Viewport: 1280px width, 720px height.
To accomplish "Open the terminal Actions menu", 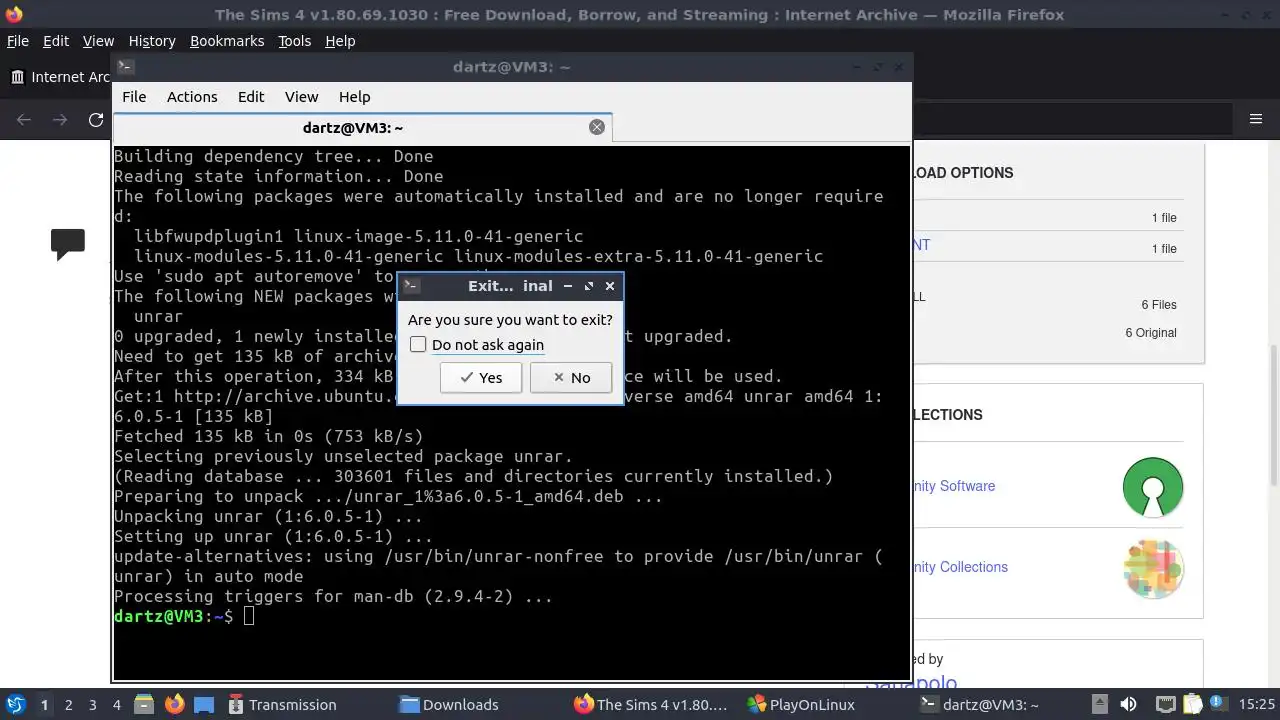I will click(192, 97).
